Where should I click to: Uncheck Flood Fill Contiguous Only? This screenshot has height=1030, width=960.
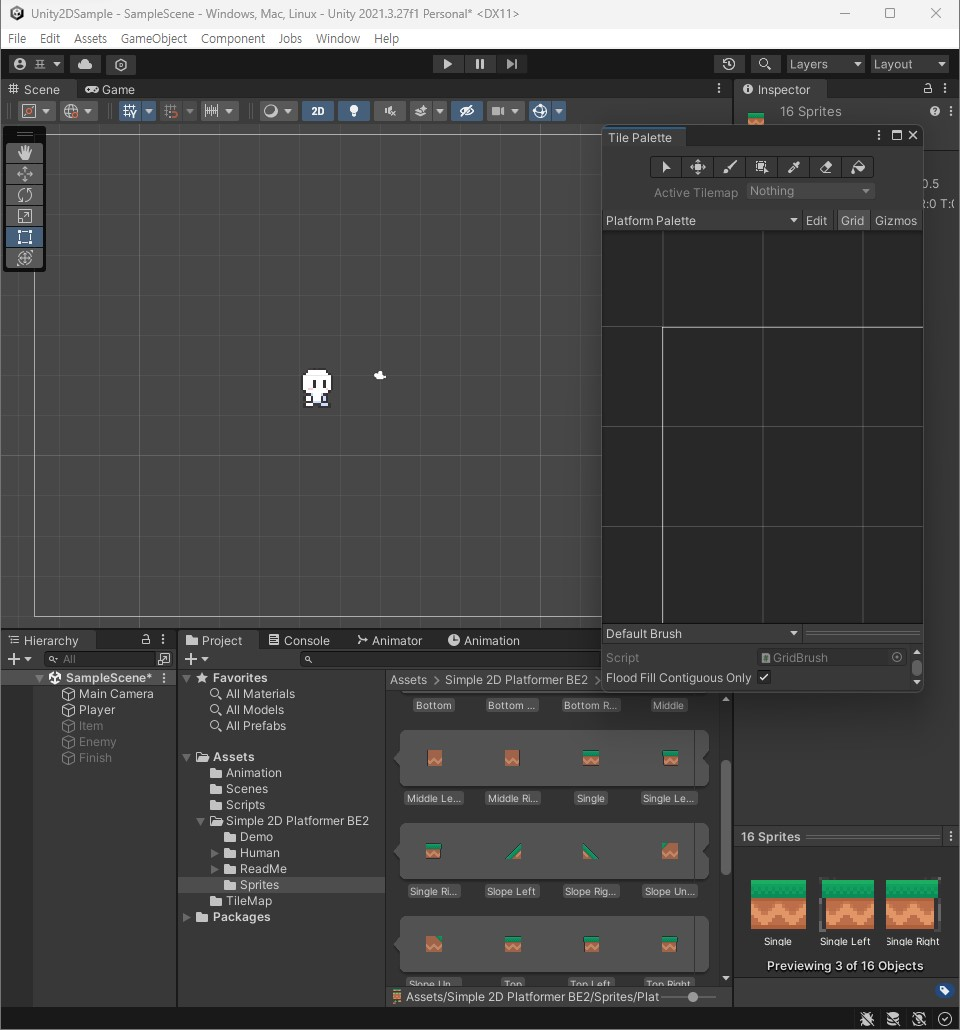pos(764,677)
